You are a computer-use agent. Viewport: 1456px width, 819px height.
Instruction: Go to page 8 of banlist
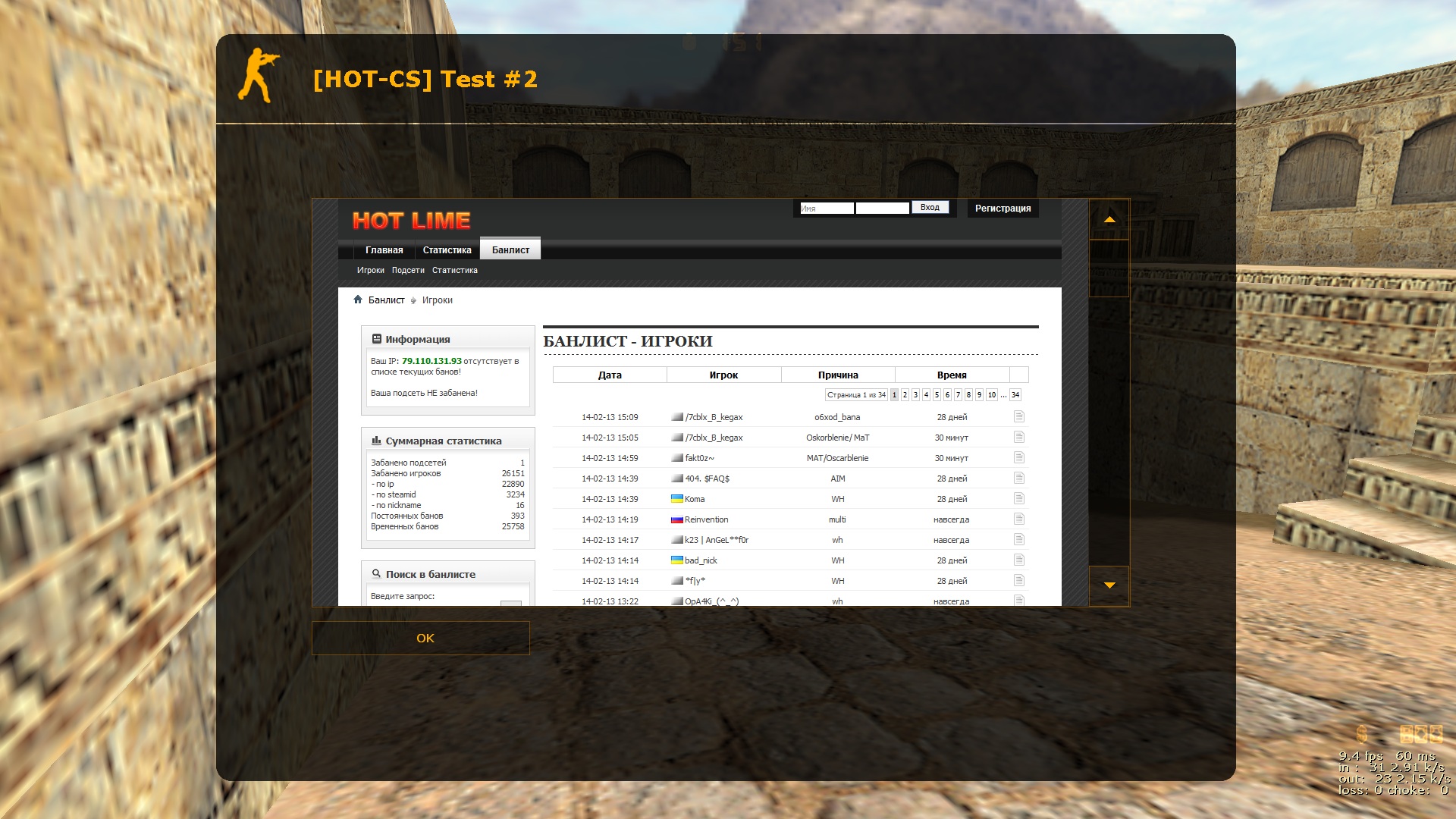[x=968, y=395]
